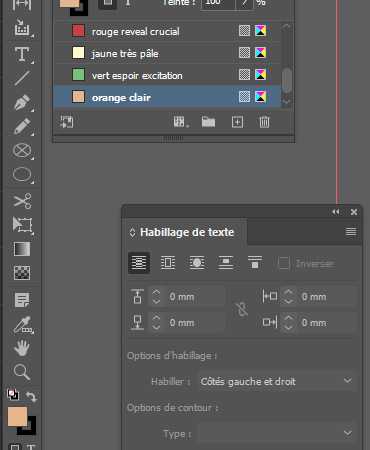The width and height of the screenshot is (370, 450).
Task: Select the Pen tool
Action: 22,102
